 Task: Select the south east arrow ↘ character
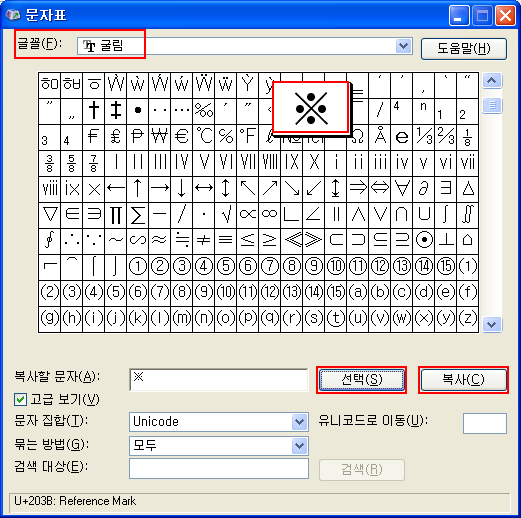coord(292,189)
